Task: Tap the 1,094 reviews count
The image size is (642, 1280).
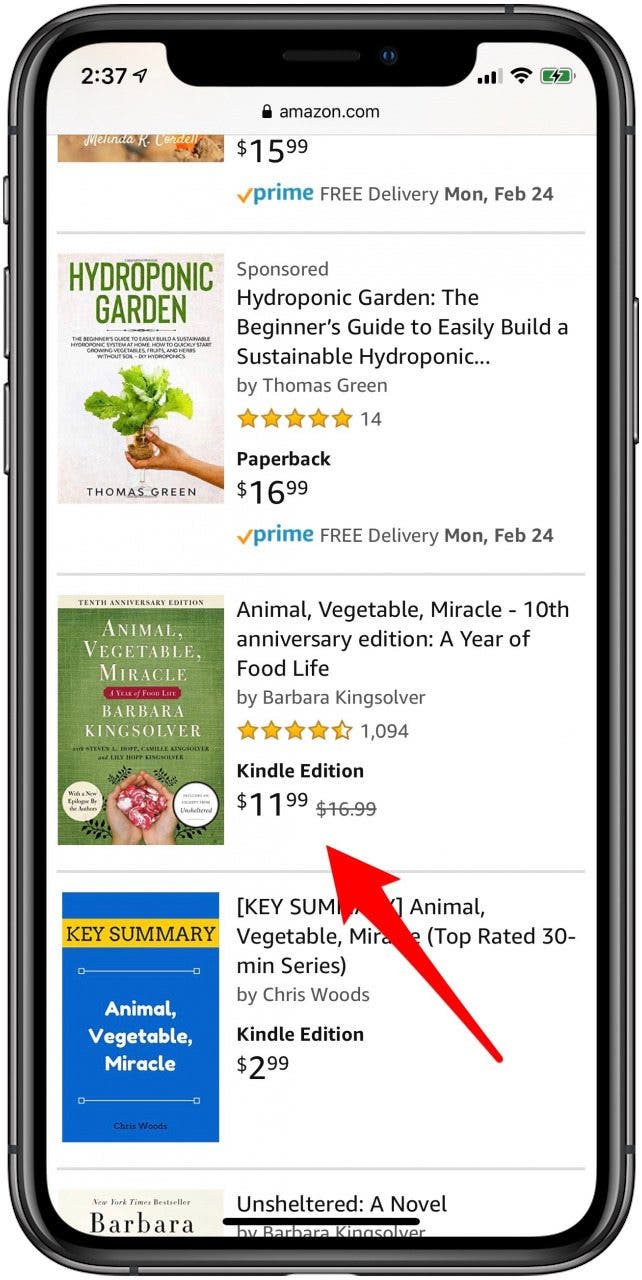Action: (385, 731)
